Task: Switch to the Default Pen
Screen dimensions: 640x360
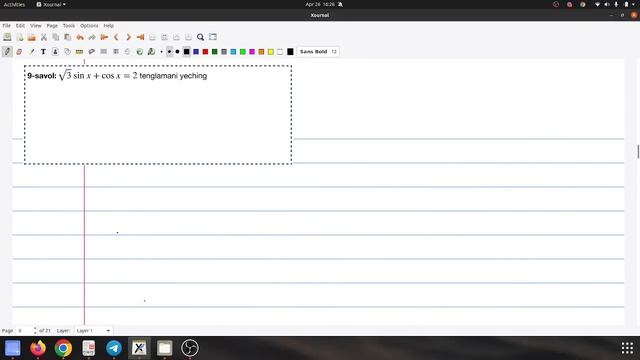Action: (x=151, y=52)
